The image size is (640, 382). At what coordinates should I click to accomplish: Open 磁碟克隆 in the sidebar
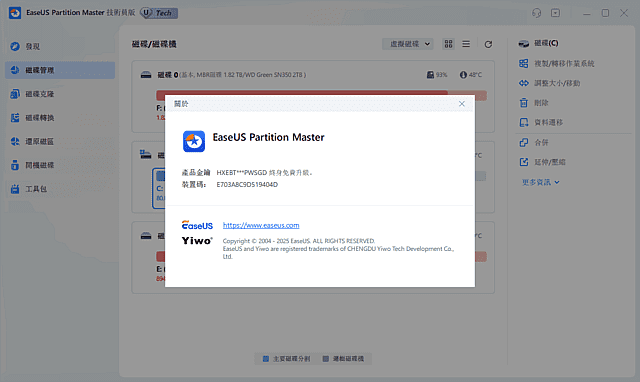tap(60, 94)
